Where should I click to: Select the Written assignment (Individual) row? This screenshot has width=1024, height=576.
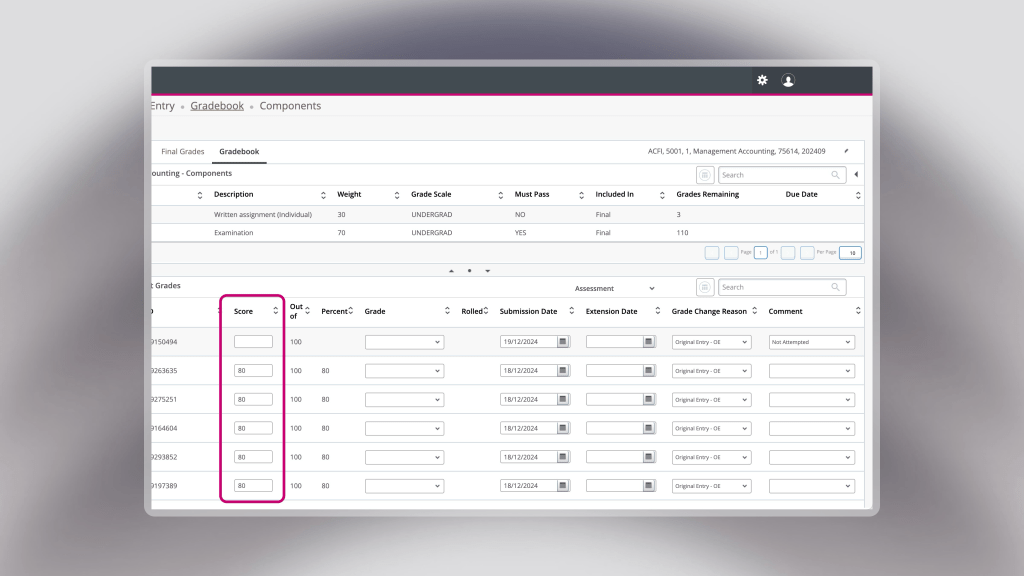coord(507,214)
